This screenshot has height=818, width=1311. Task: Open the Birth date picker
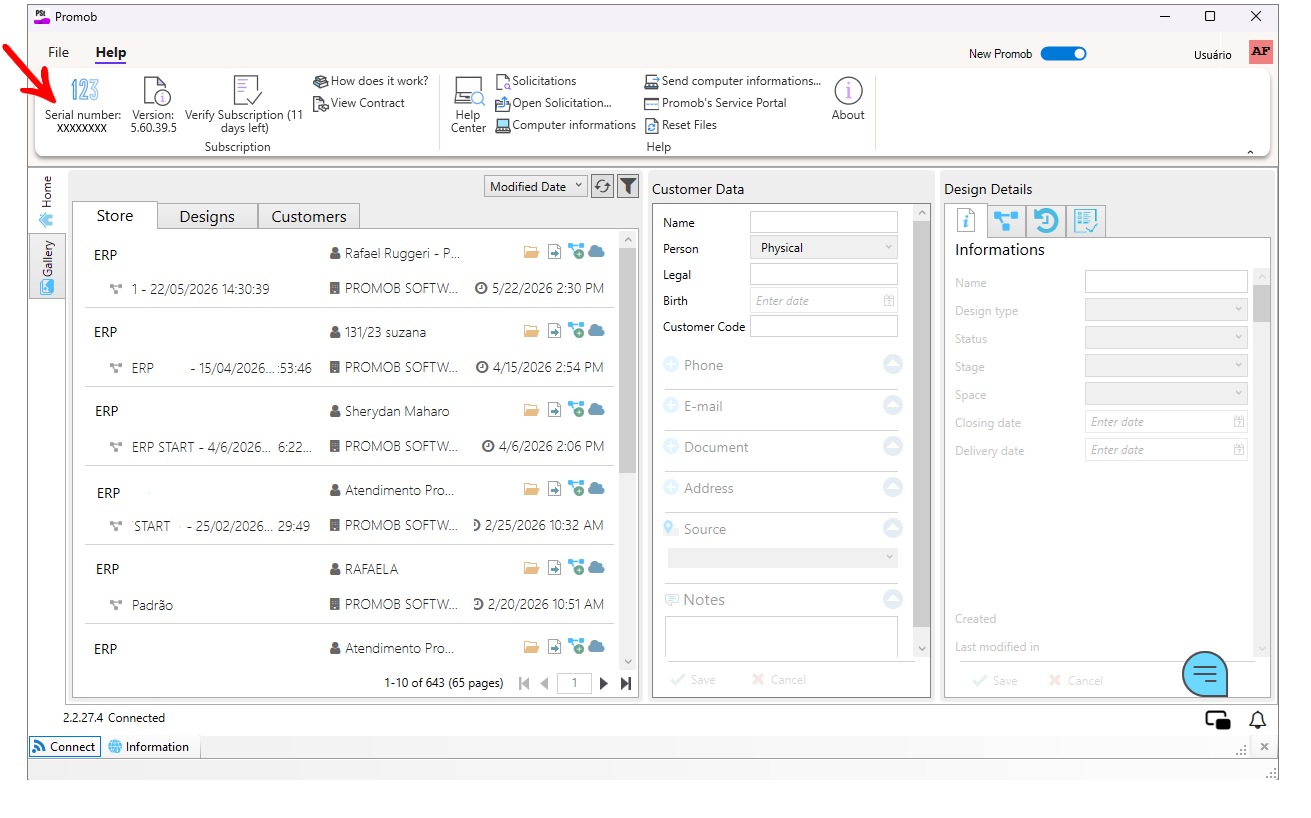click(x=889, y=300)
